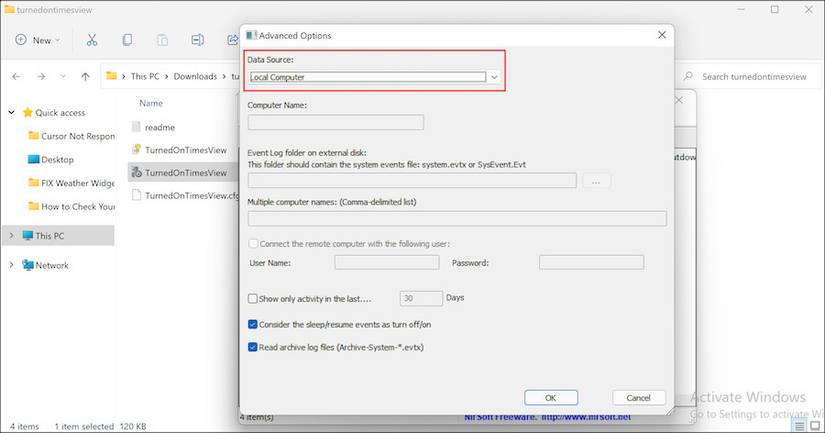This screenshot has height=433, width=825.
Task: Sort files by the Name column header
Action: coord(151,103)
